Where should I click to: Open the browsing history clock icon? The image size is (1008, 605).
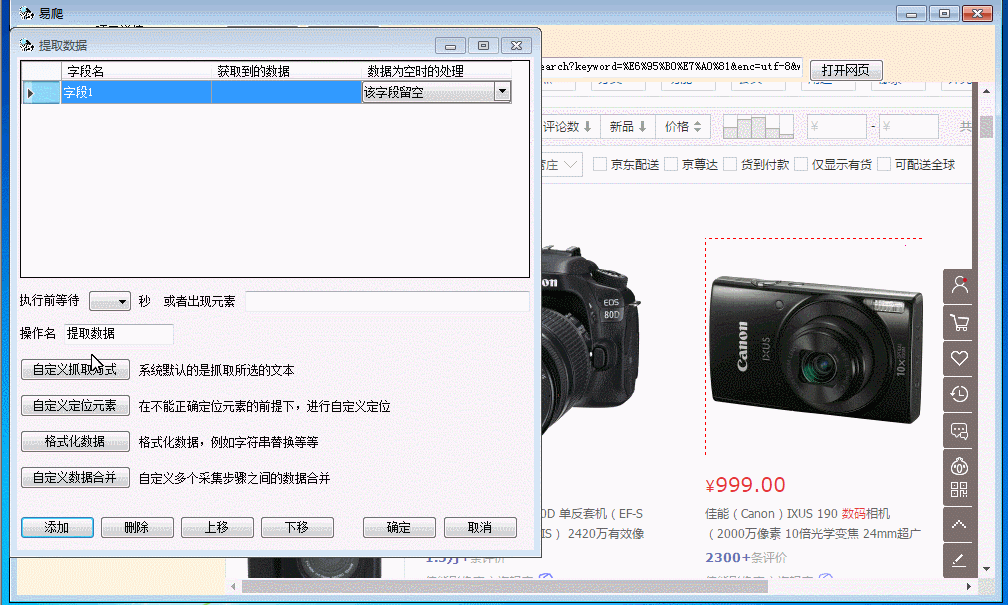click(x=959, y=394)
